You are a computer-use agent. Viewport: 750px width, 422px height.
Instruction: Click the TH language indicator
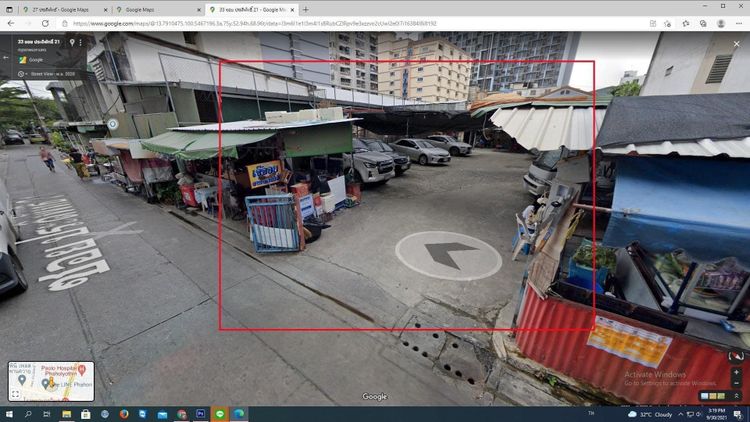(591, 413)
